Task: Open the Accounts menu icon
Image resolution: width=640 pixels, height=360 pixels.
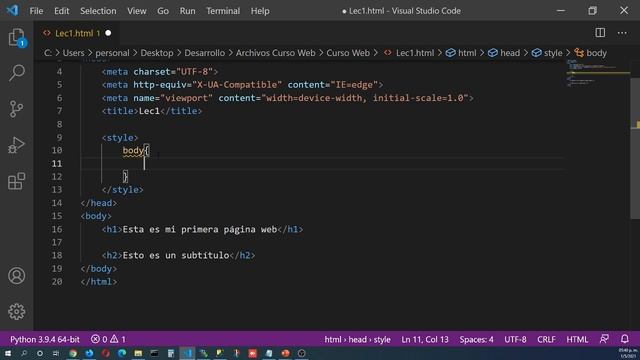Action: 16,276
